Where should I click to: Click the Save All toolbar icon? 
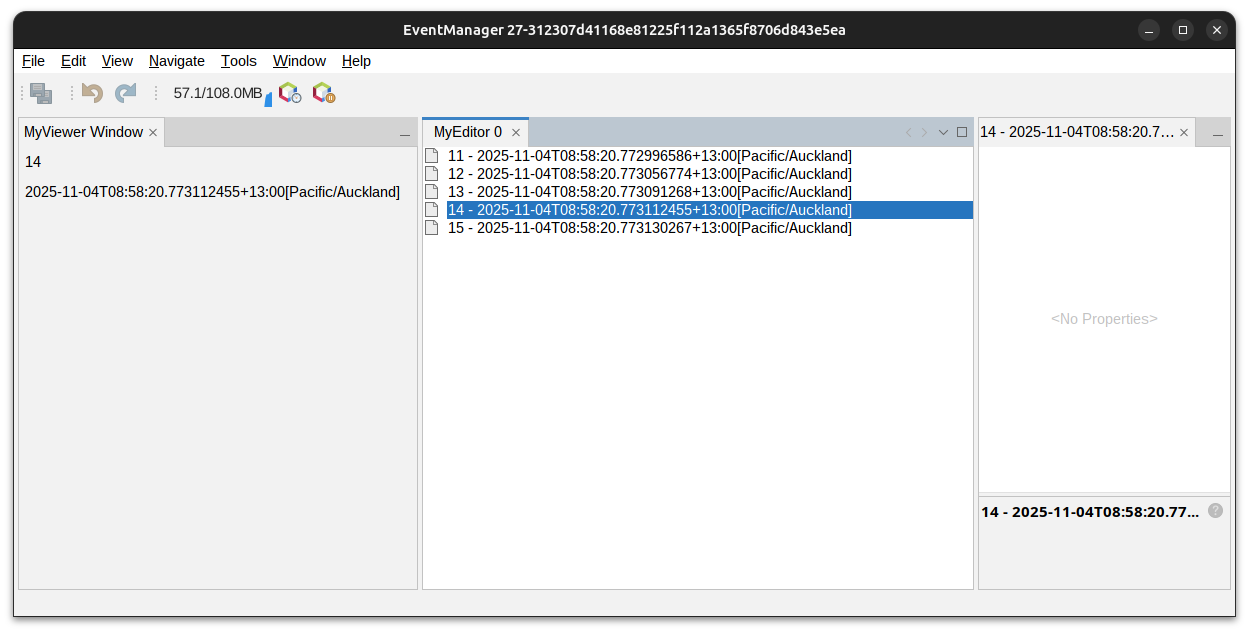[x=41, y=93]
